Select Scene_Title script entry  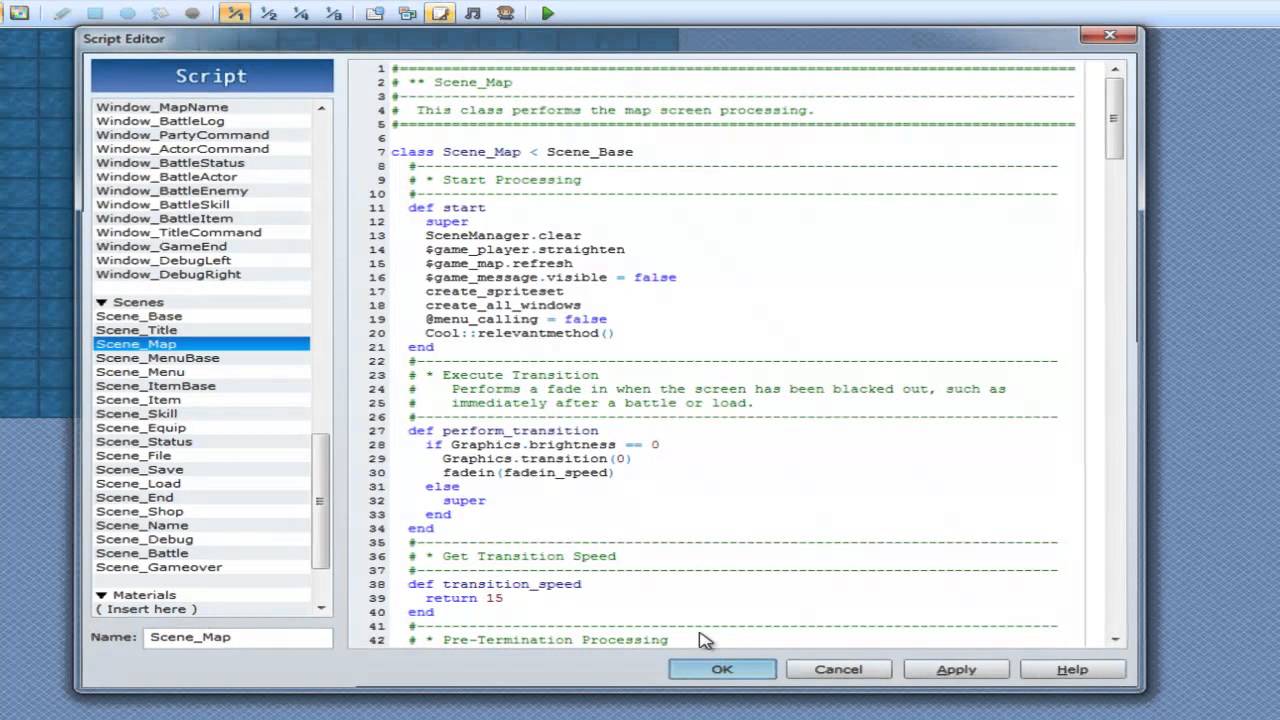(x=202, y=330)
